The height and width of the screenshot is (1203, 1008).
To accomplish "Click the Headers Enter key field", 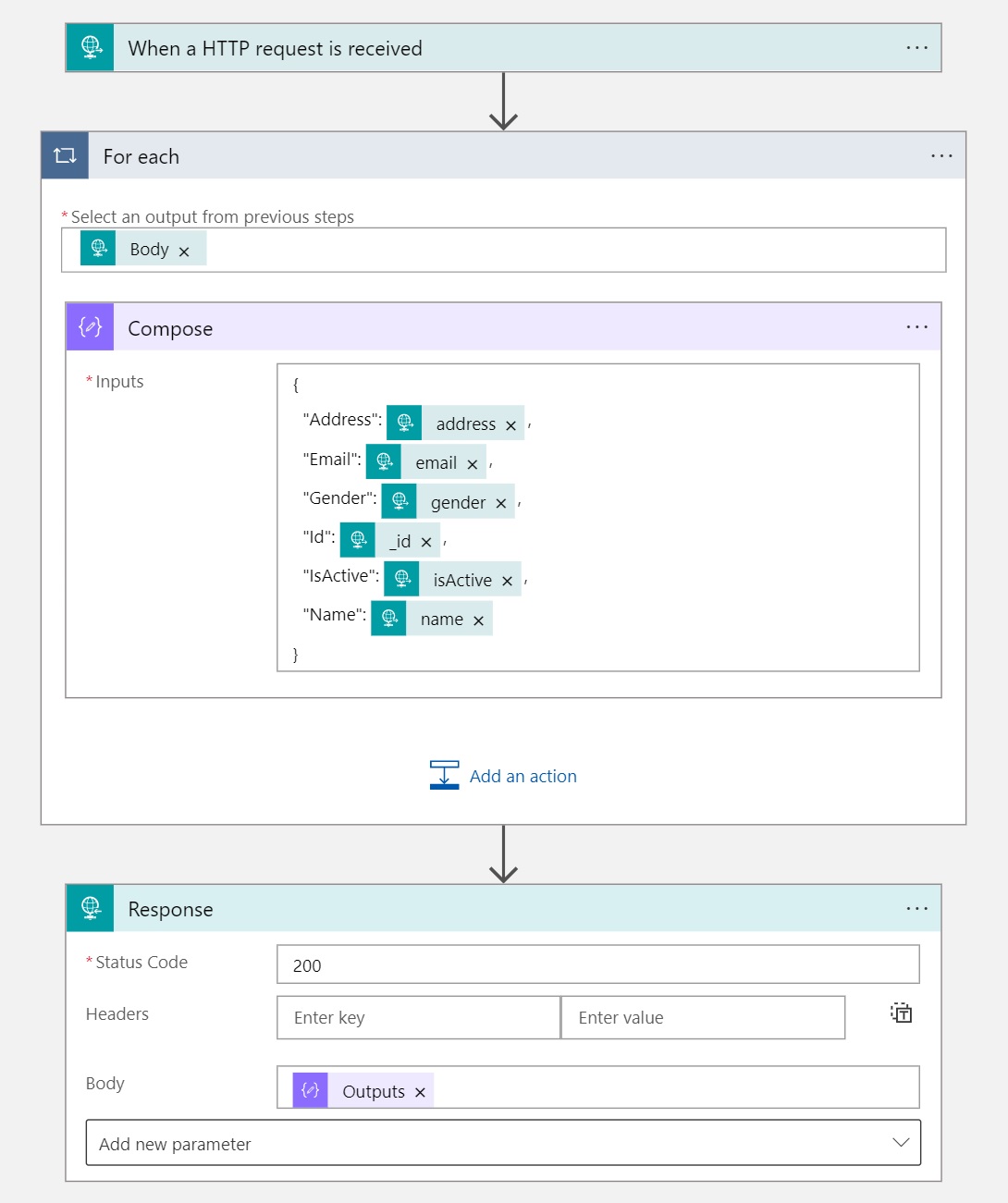I will coord(418,1017).
